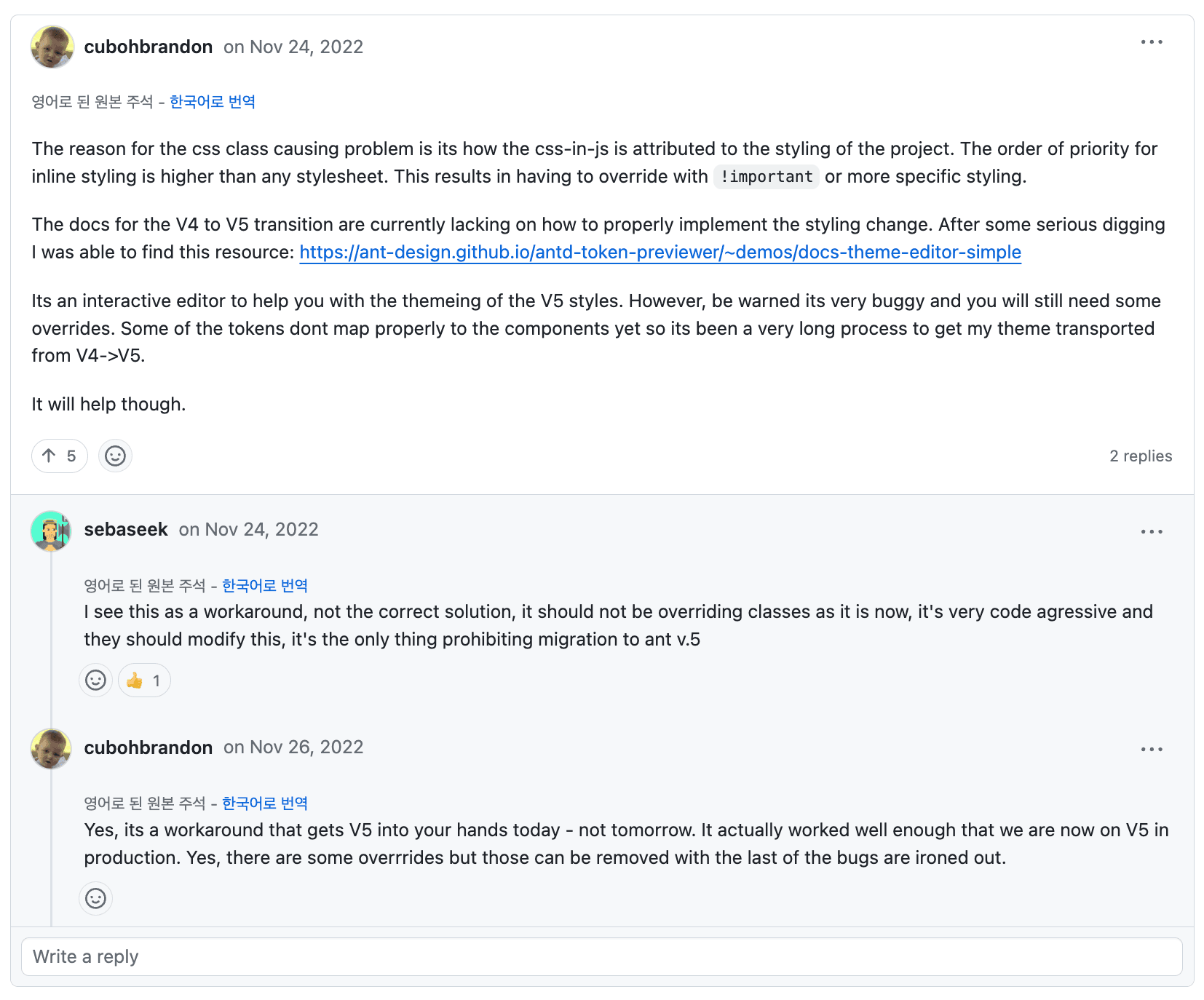Open options menu for cubohbrandon's first comment
Viewport: 1204px width, 1000px height.
[x=1151, y=42]
